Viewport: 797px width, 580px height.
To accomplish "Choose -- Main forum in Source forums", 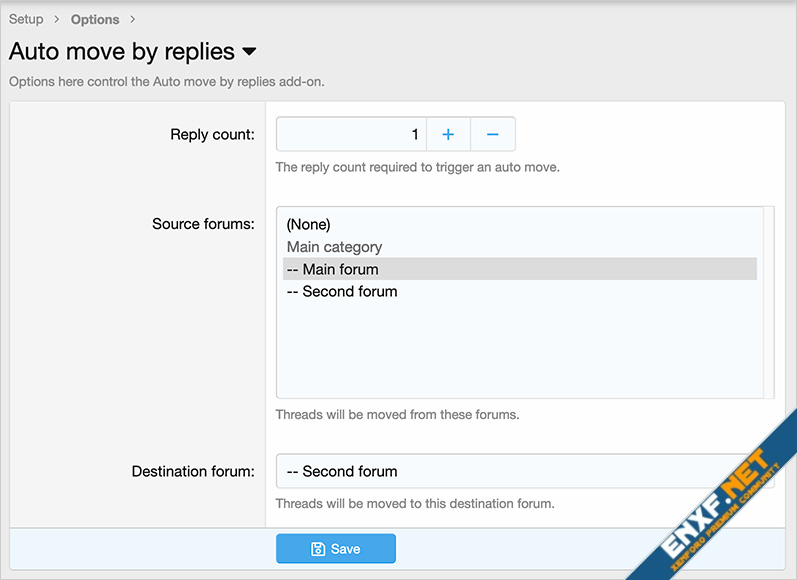I will click(x=332, y=269).
